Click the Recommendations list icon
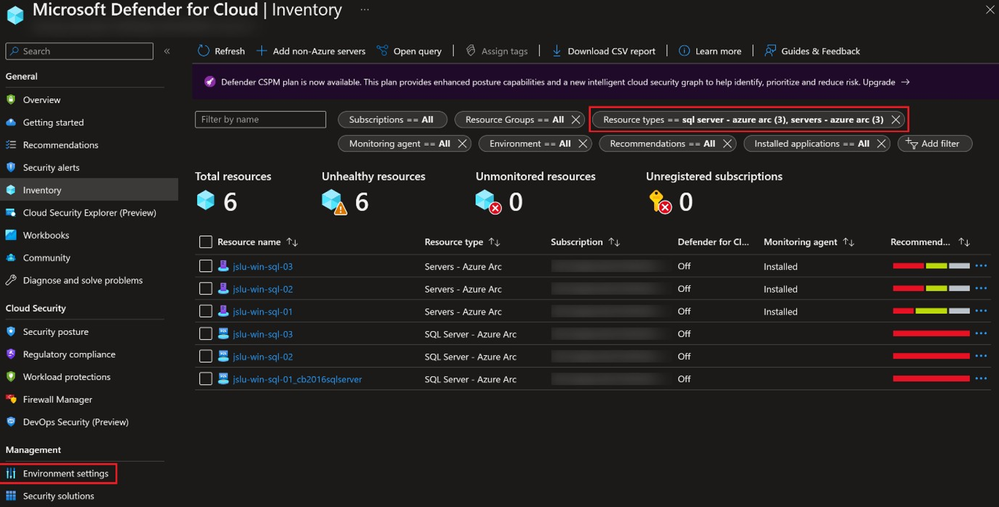Viewport: 999px width, 507px height. 11,145
